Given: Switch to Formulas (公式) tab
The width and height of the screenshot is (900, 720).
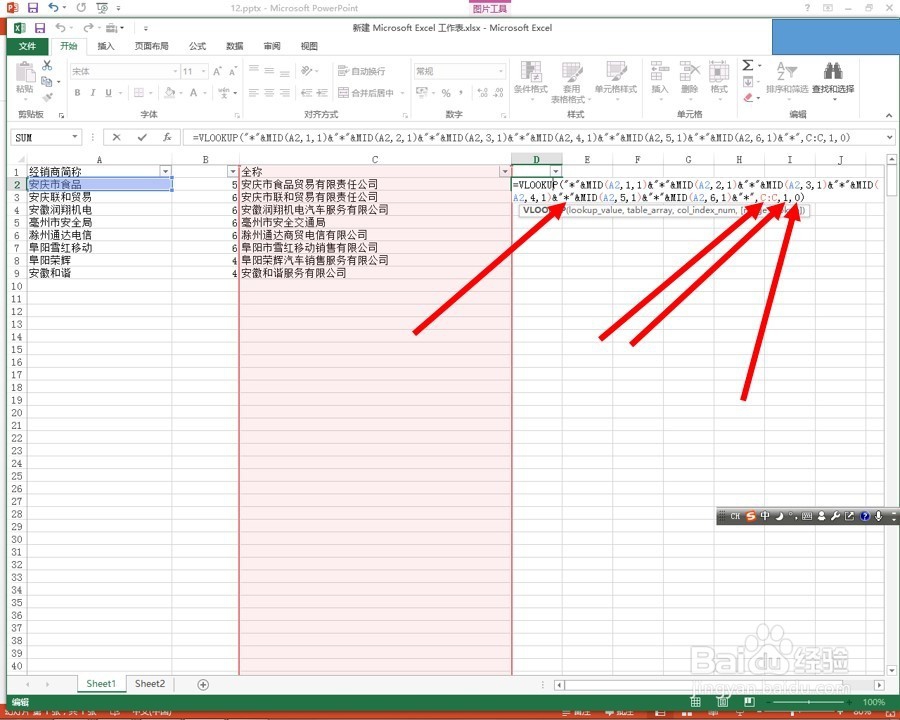Looking at the screenshot, I should pos(197,46).
